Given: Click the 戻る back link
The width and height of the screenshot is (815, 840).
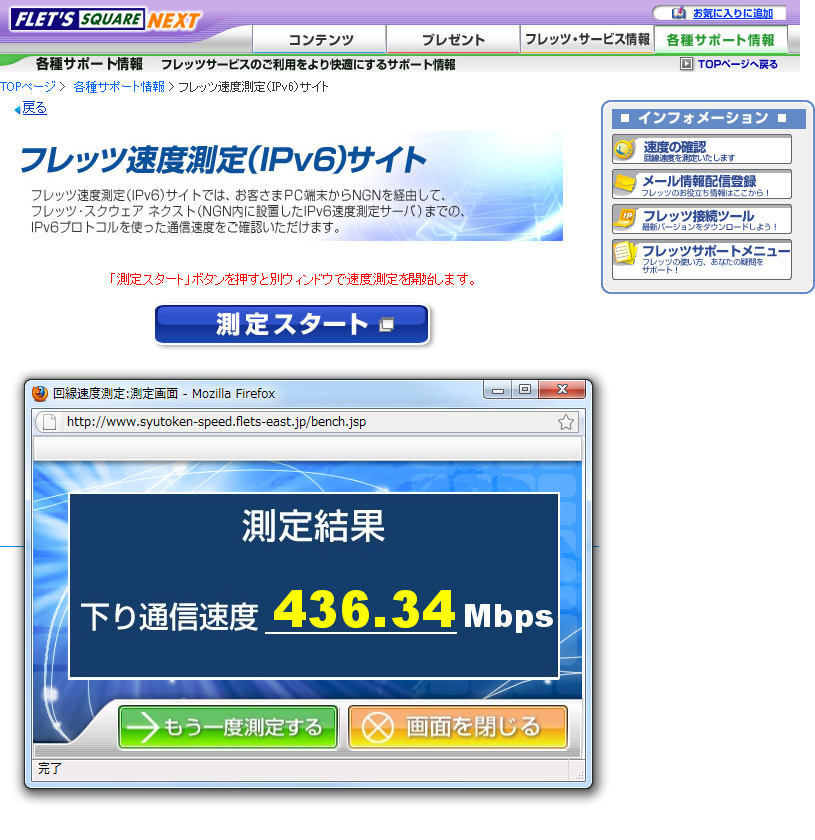Looking at the screenshot, I should tap(34, 108).
